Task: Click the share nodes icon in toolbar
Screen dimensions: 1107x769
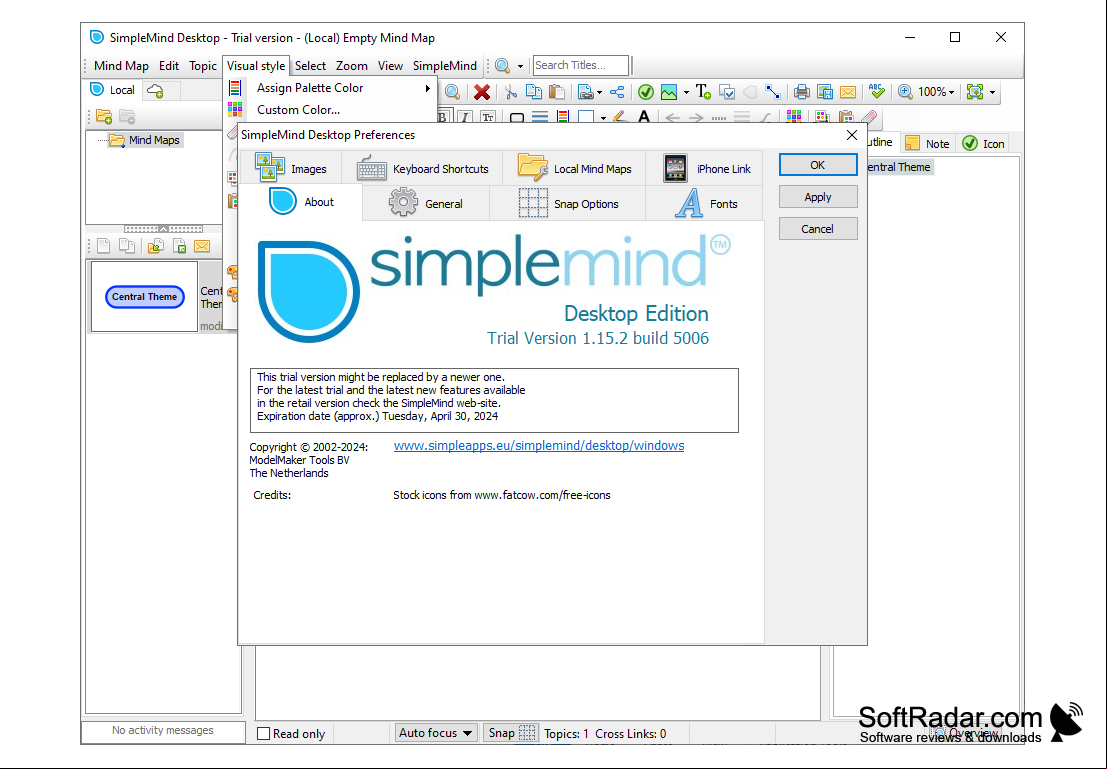Action: tap(617, 92)
